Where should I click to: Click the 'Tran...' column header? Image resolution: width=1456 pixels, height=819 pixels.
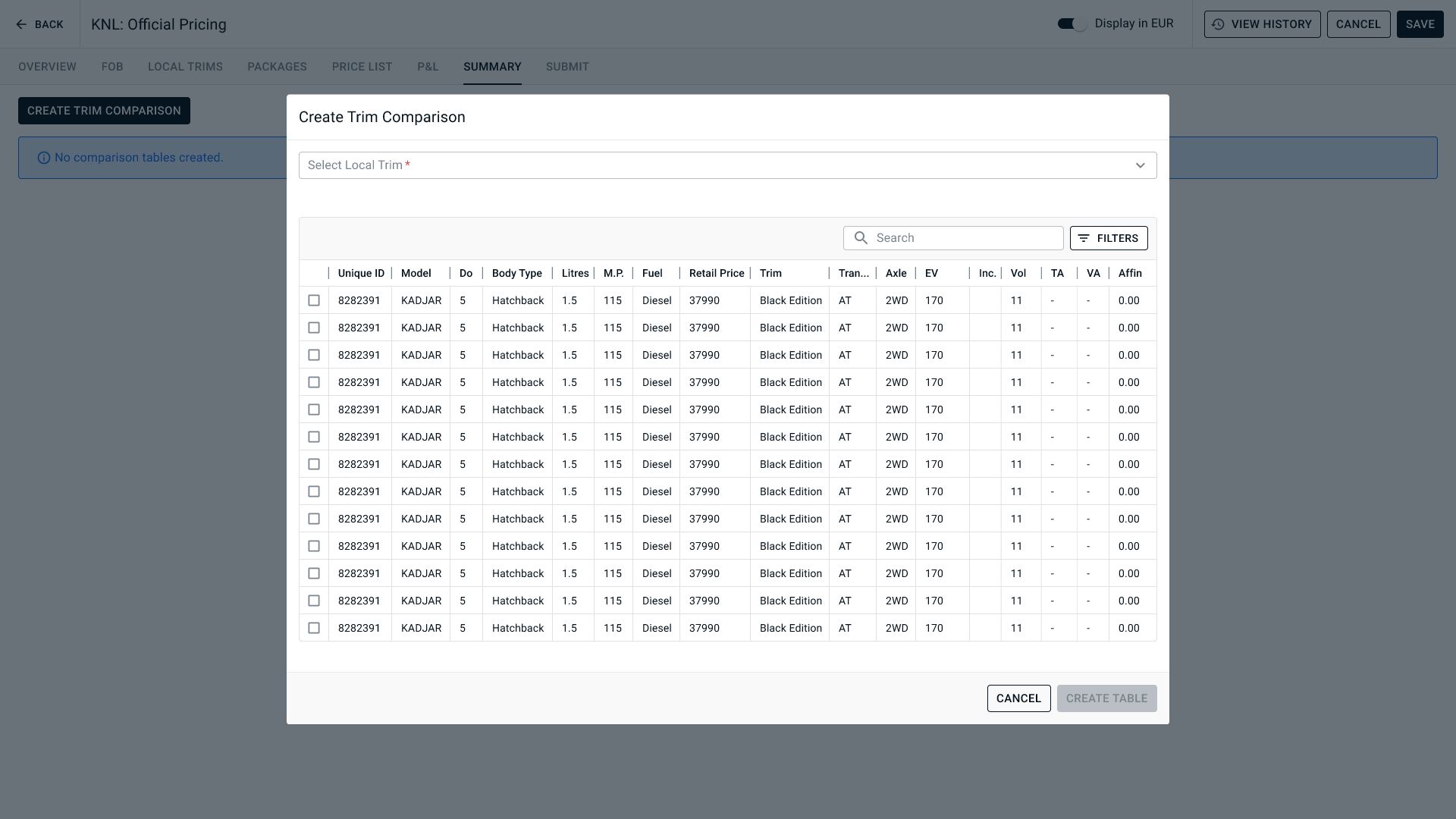(x=853, y=273)
